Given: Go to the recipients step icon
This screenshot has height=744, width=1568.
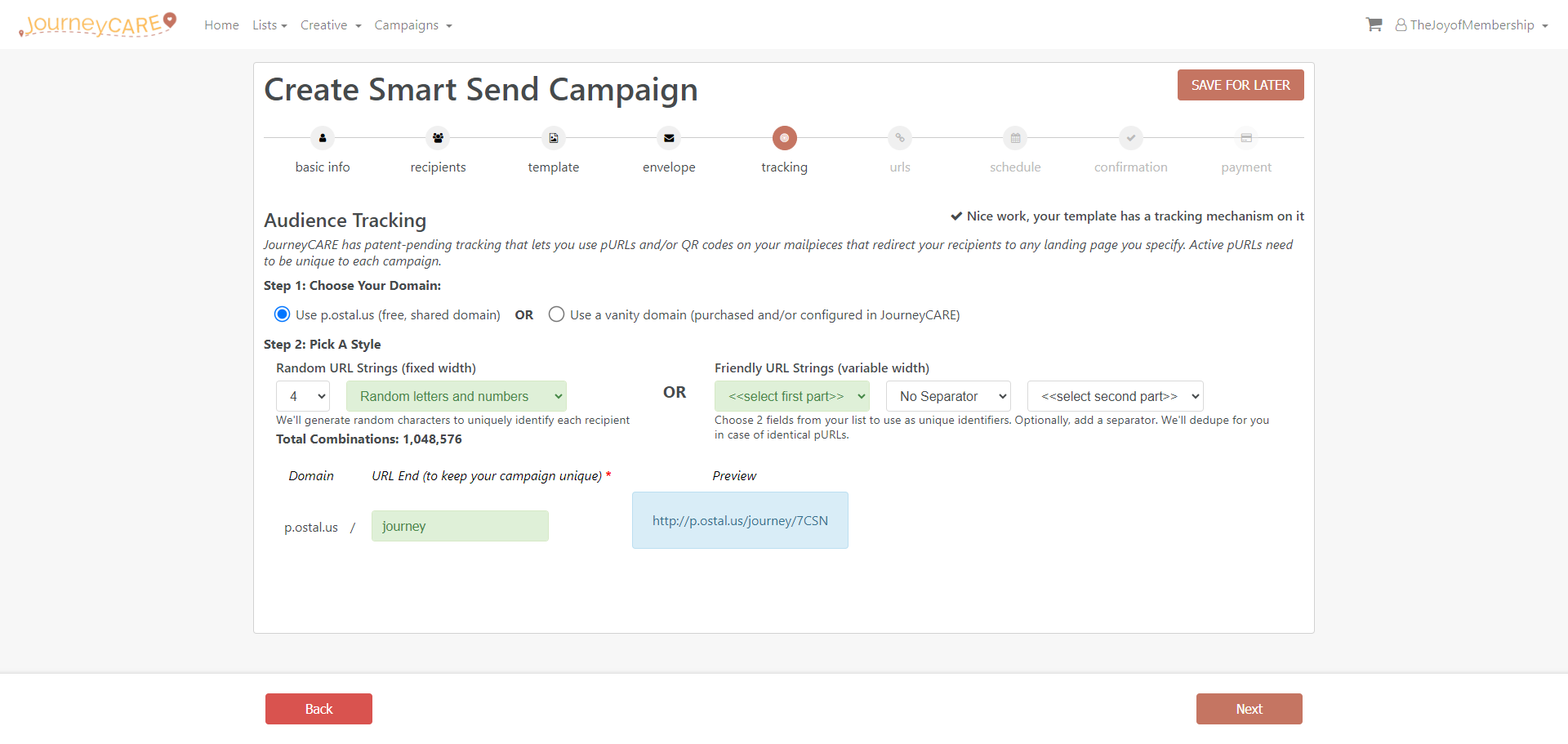Looking at the screenshot, I should [x=438, y=138].
